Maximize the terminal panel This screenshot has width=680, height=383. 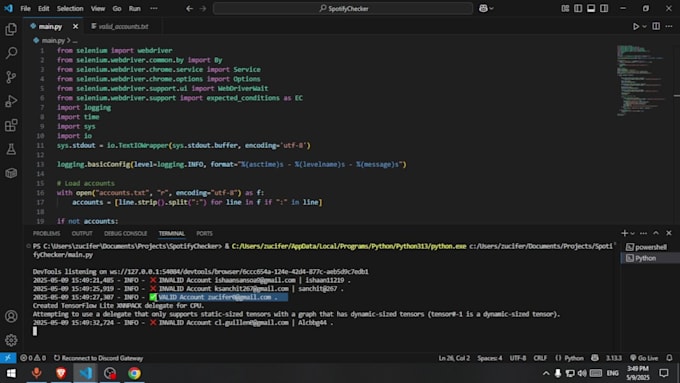tap(656, 233)
